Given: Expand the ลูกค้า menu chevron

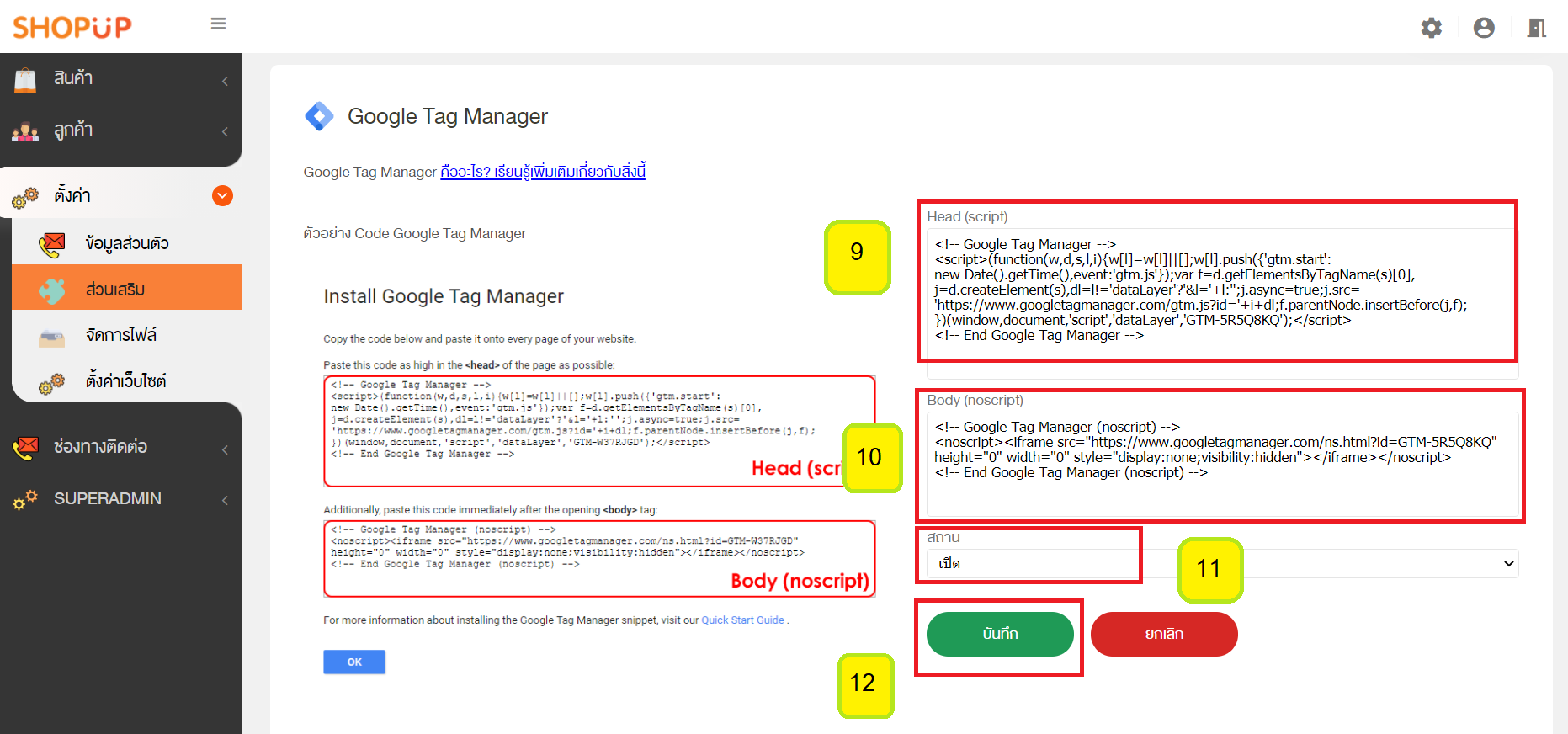Looking at the screenshot, I should coord(225,131).
